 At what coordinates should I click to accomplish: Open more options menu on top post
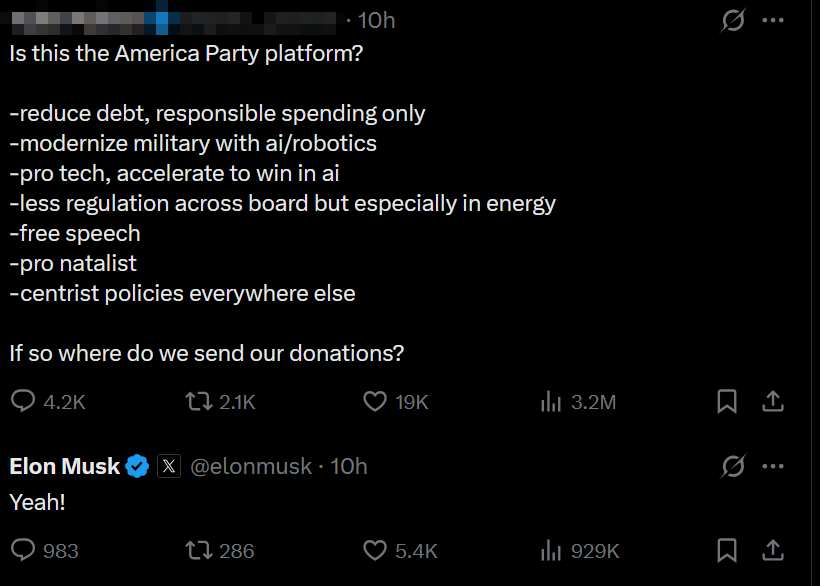(773, 20)
